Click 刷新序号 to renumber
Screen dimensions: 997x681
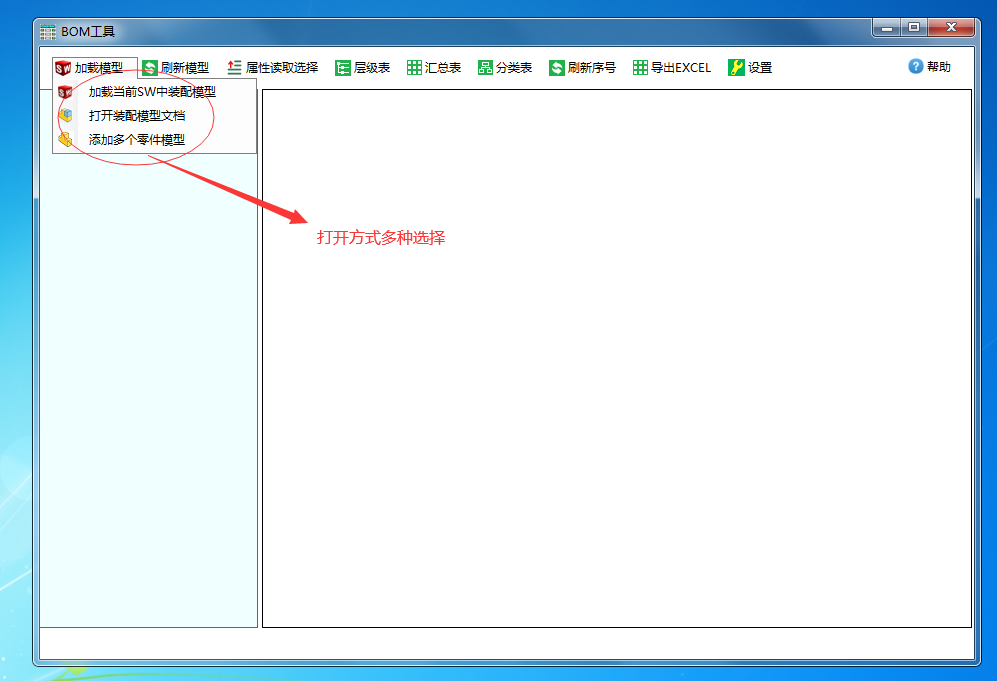[x=582, y=67]
